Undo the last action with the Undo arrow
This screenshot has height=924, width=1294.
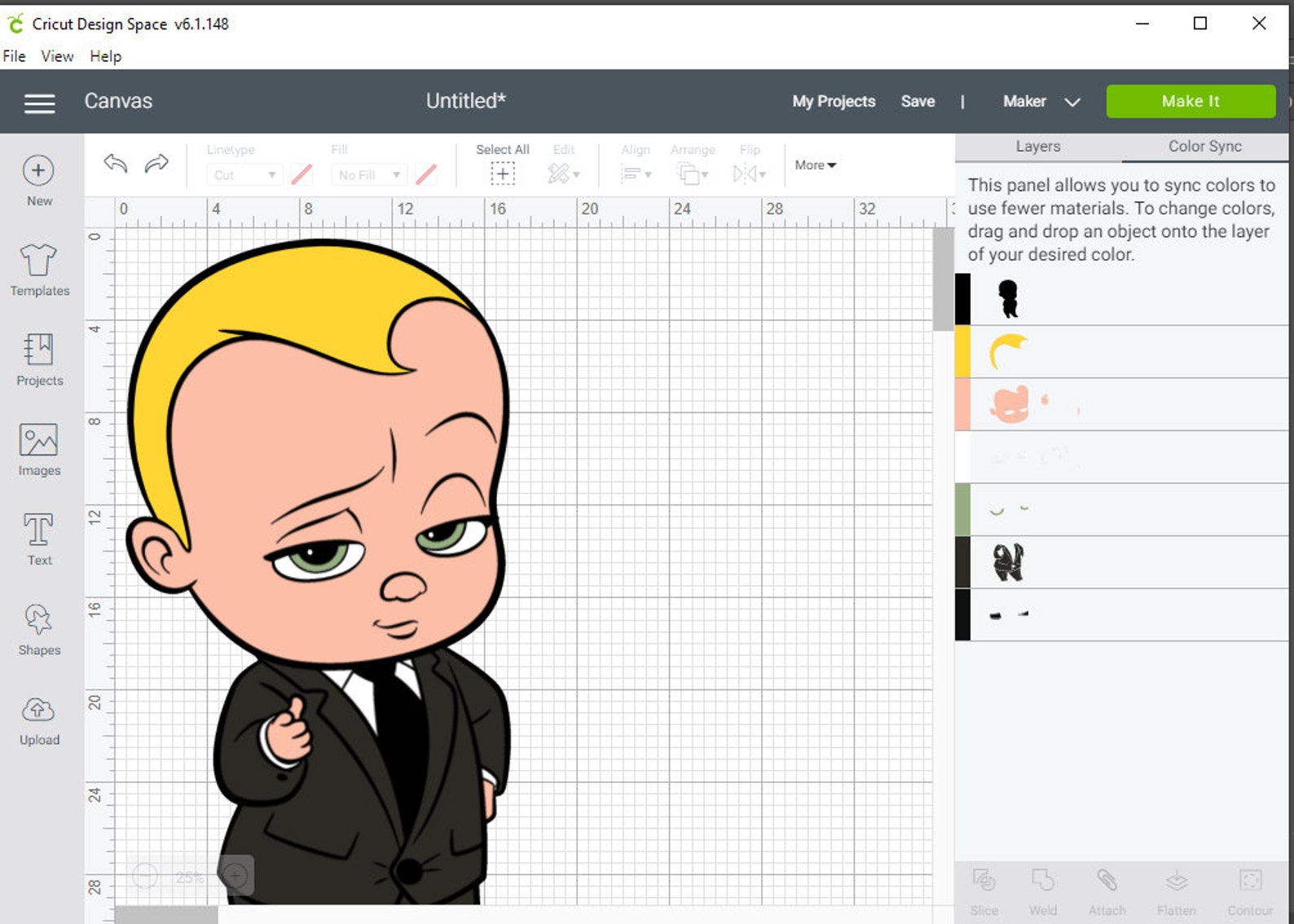[x=116, y=164]
